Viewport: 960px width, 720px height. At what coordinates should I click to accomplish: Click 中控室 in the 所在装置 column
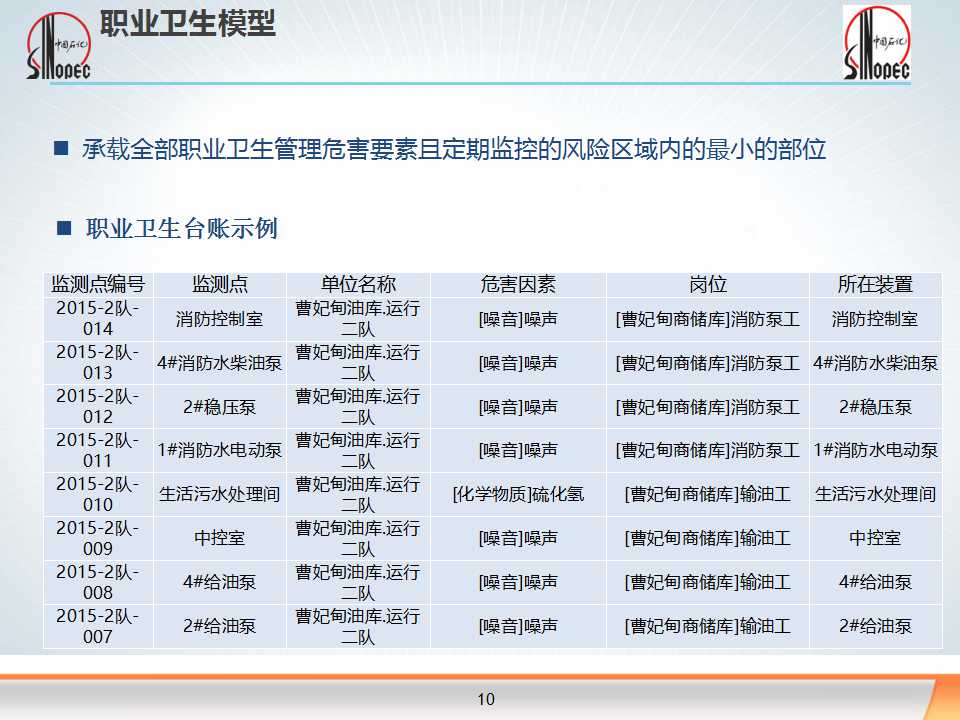click(876, 538)
